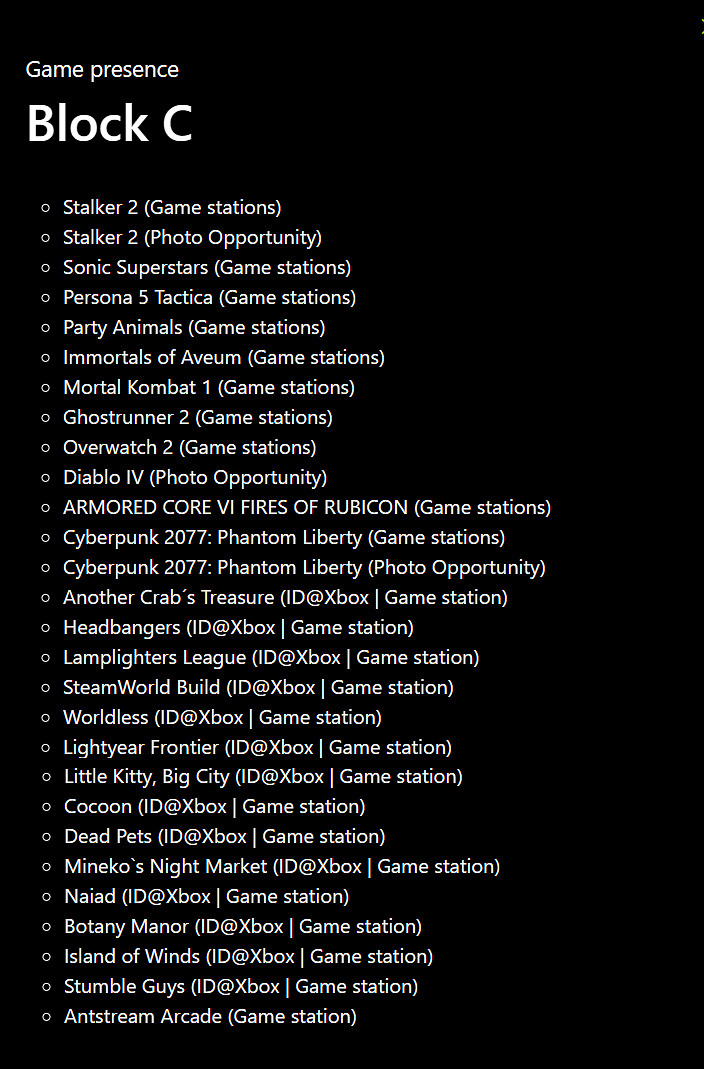Click Another Crab's Treasure entry
This screenshot has width=704, height=1069.
pyautogui.click(x=285, y=598)
